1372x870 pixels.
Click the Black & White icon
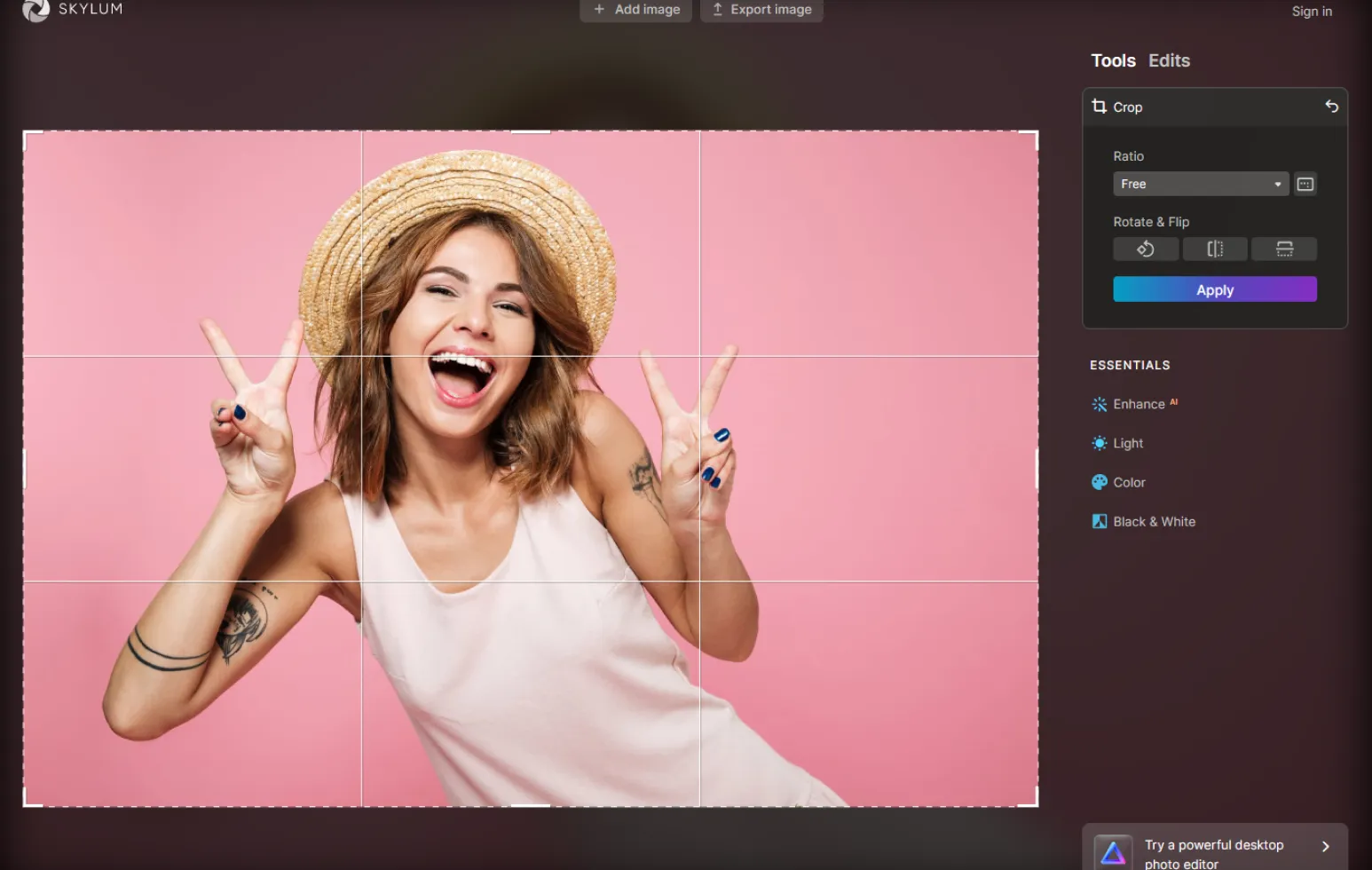point(1100,521)
